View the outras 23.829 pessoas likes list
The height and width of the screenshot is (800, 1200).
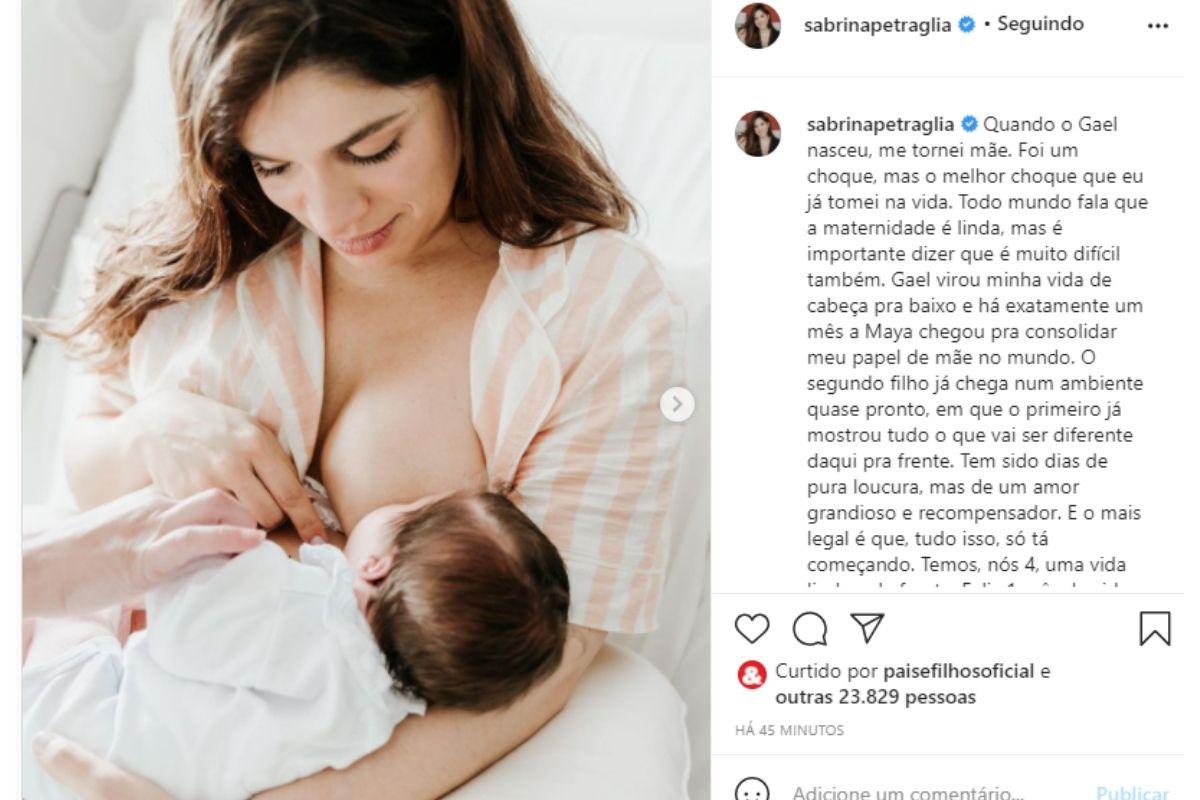tap(875, 696)
